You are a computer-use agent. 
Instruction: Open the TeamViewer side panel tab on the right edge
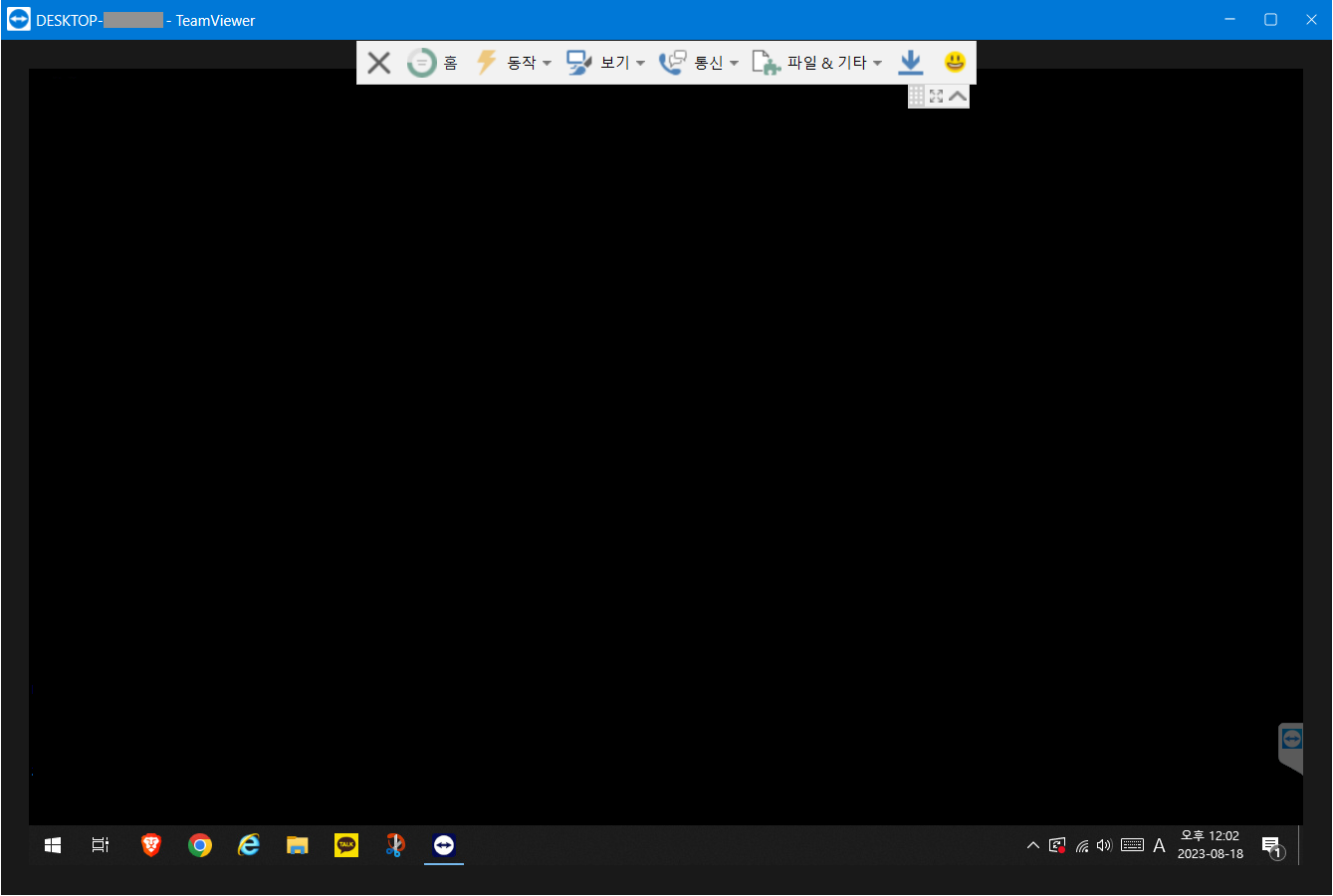(1290, 749)
